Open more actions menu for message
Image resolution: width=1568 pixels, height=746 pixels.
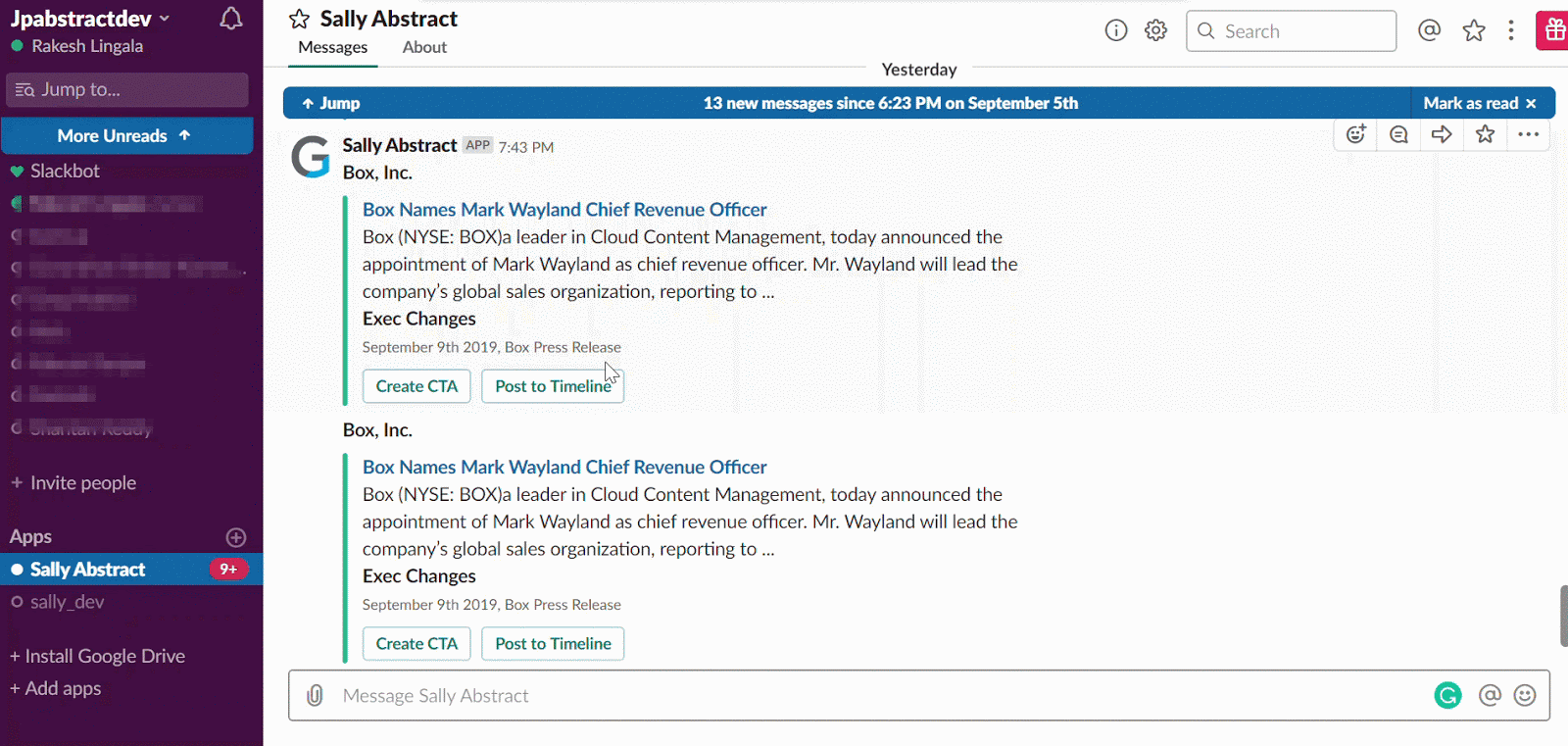pyautogui.click(x=1528, y=134)
